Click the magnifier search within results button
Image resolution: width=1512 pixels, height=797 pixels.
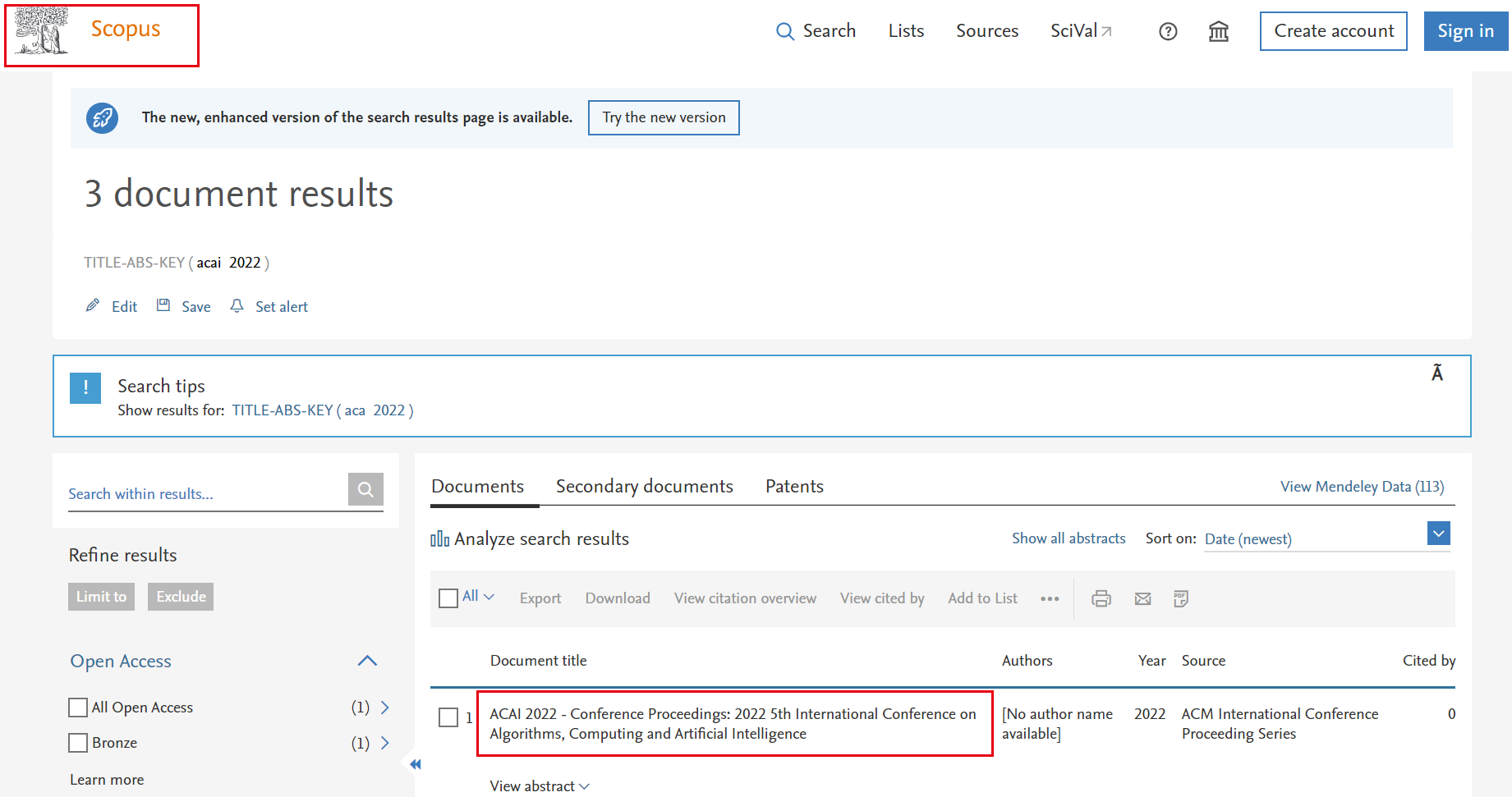click(365, 489)
